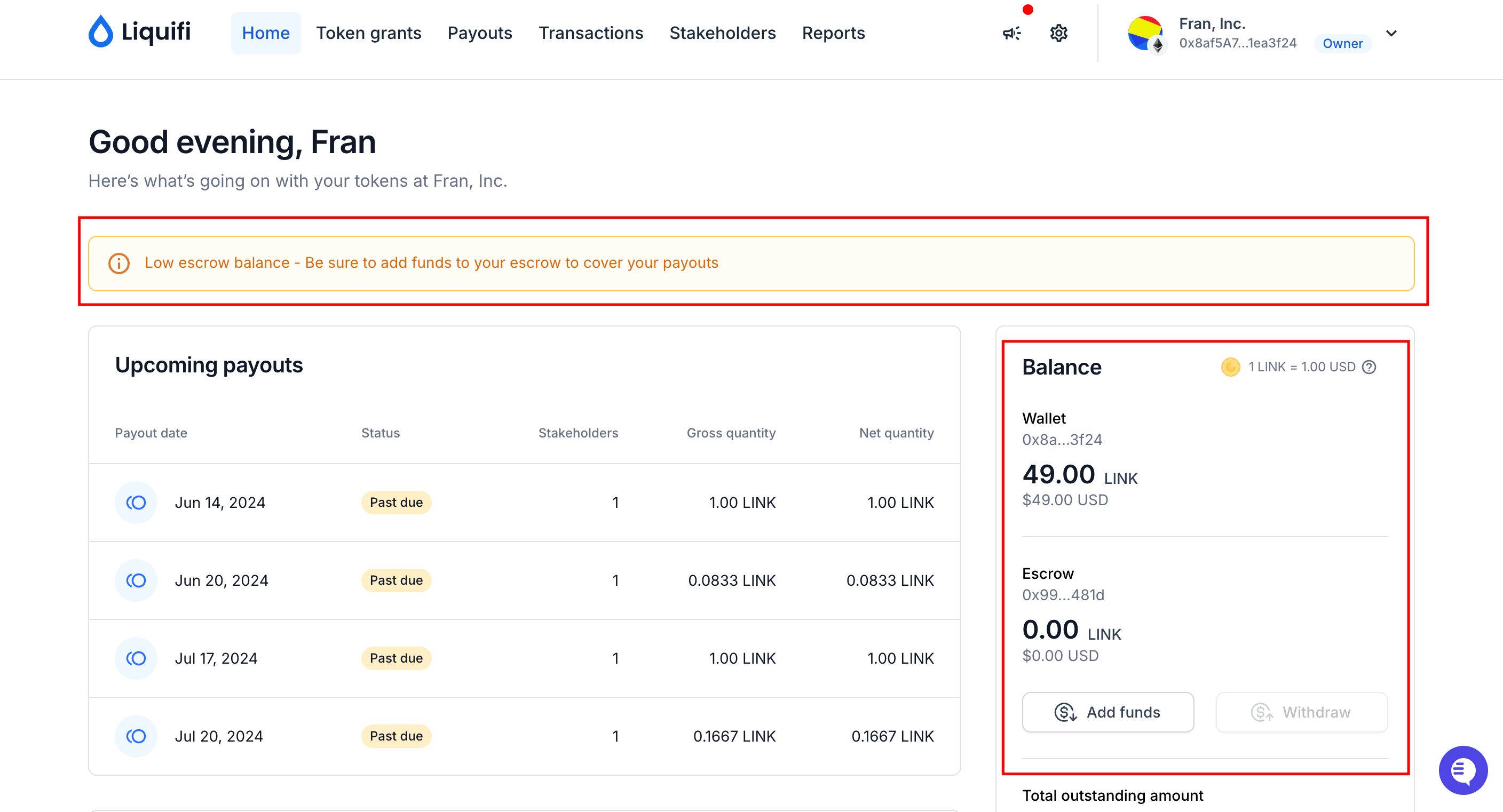Click the 0.1667 LINK net quantity cell
Image resolution: width=1503 pixels, height=812 pixels.
892,736
